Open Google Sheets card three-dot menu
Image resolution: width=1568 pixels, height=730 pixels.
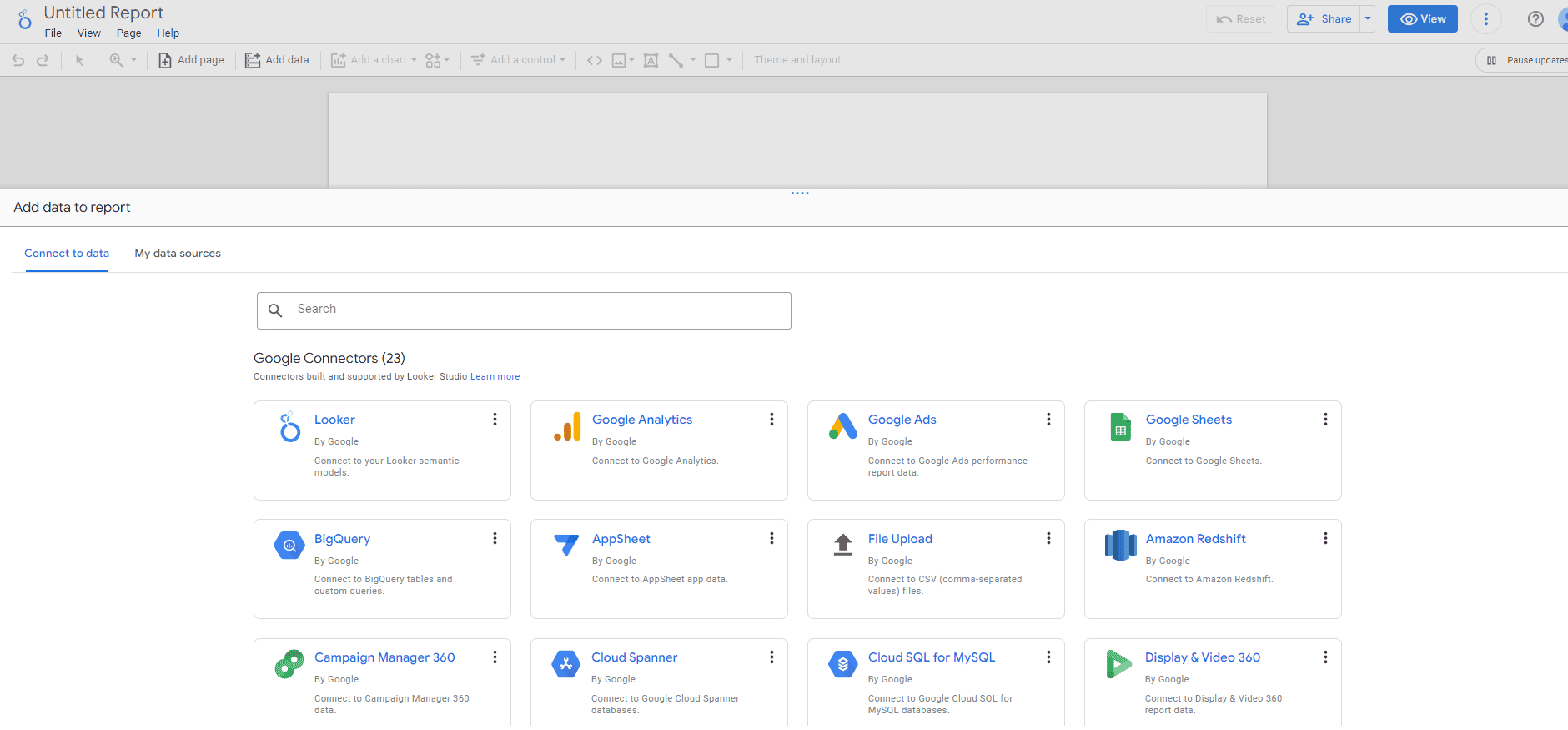[x=1325, y=420]
